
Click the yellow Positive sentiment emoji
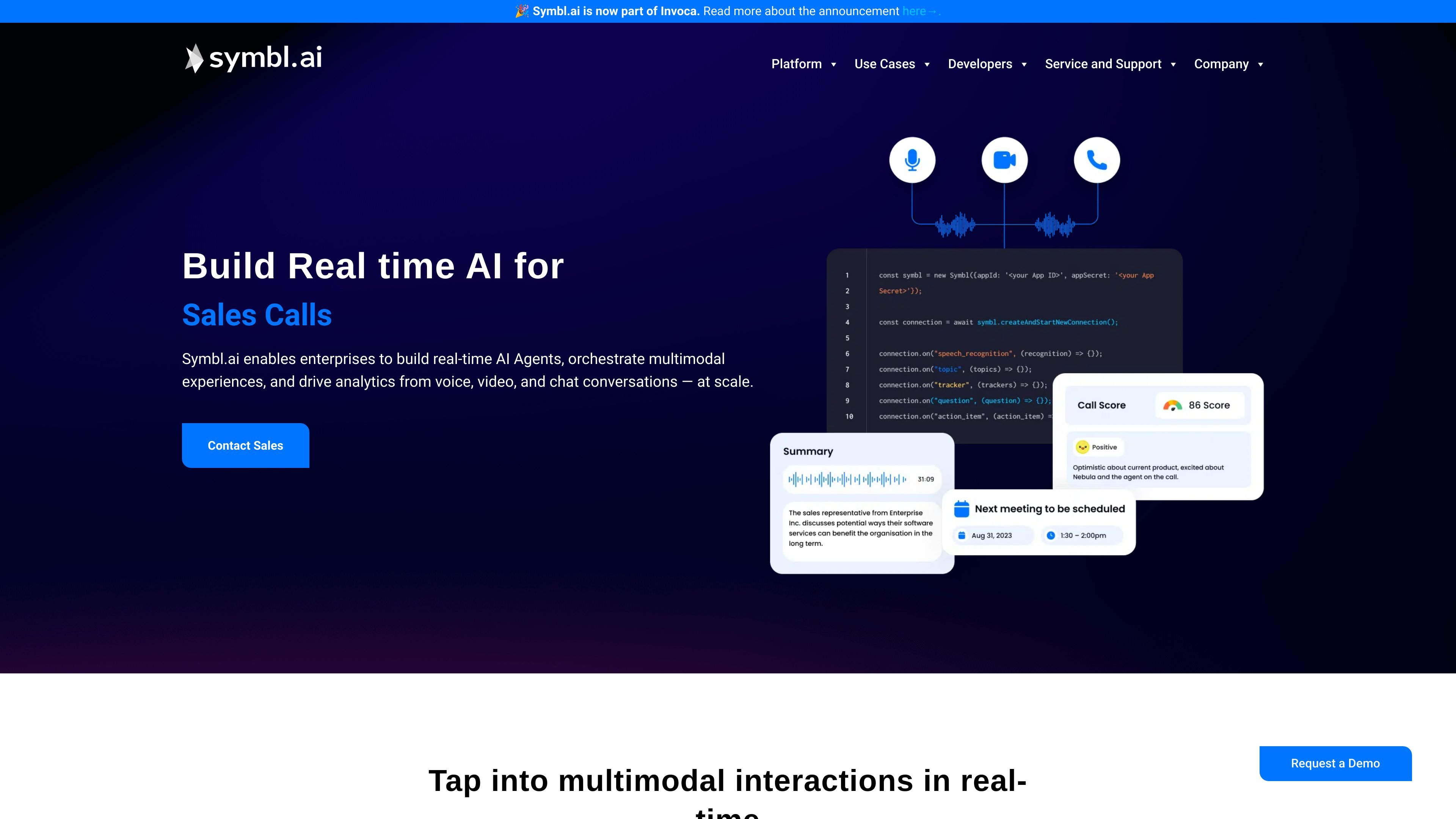(1083, 447)
